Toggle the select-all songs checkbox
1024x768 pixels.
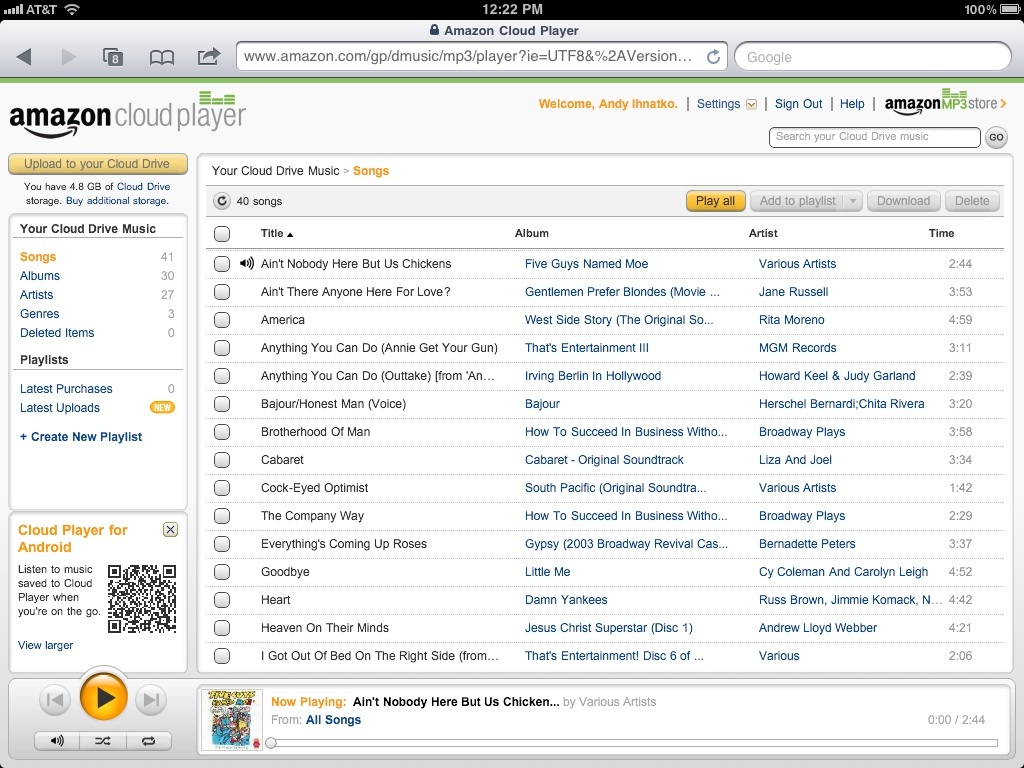click(222, 234)
